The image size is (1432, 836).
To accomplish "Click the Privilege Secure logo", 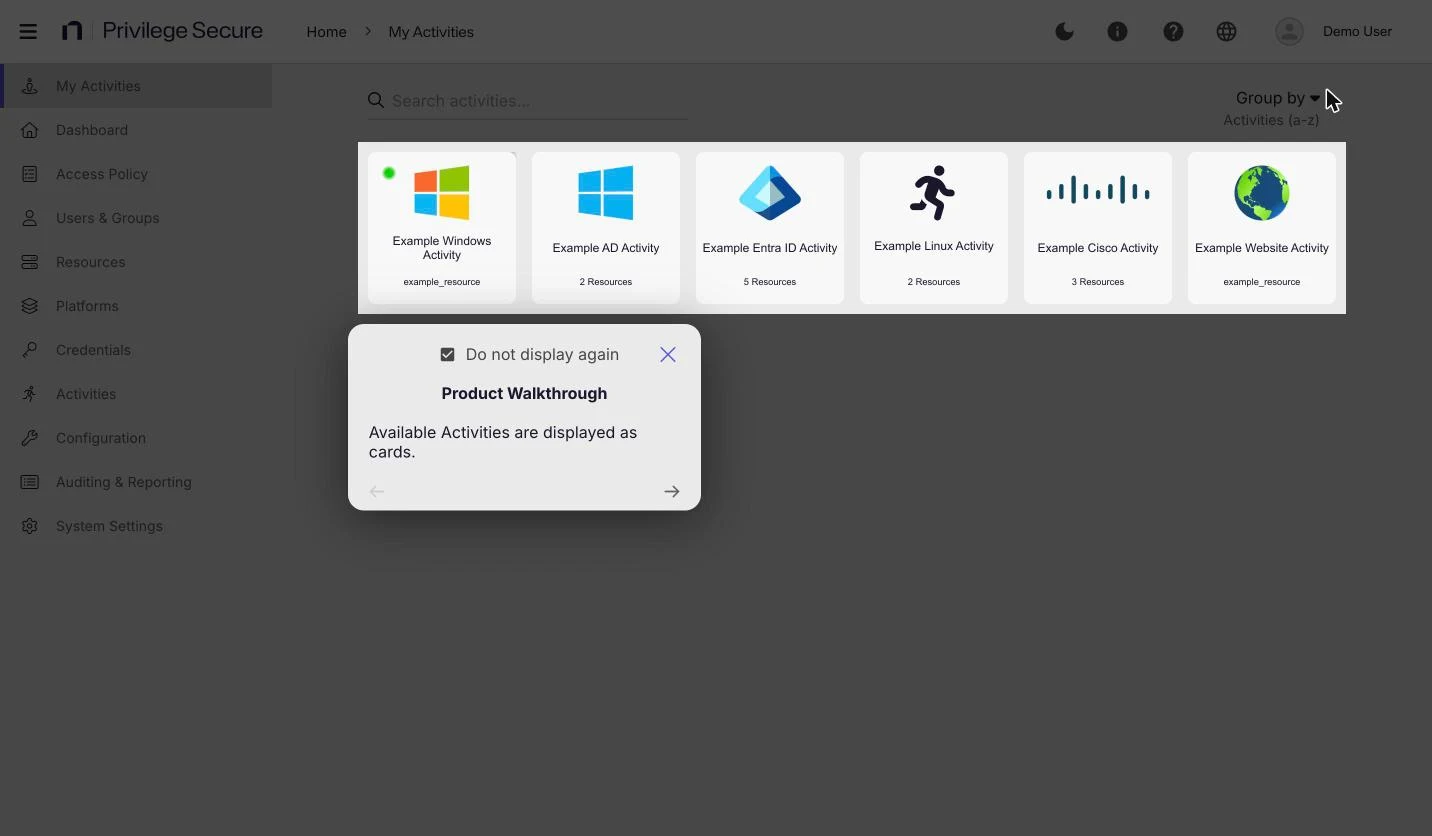I will (162, 31).
